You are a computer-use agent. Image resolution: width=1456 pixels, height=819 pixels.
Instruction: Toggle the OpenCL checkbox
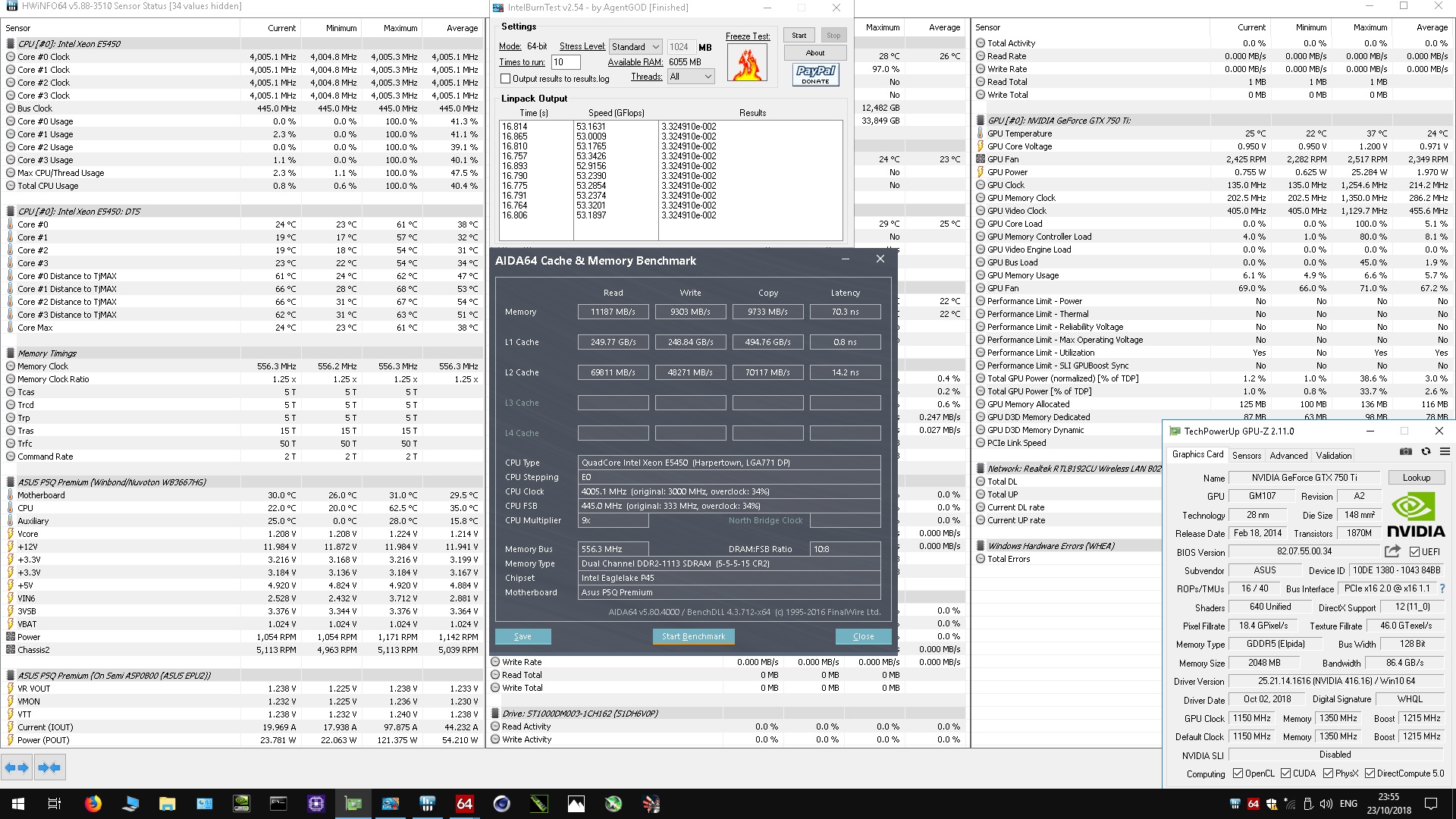(1238, 773)
